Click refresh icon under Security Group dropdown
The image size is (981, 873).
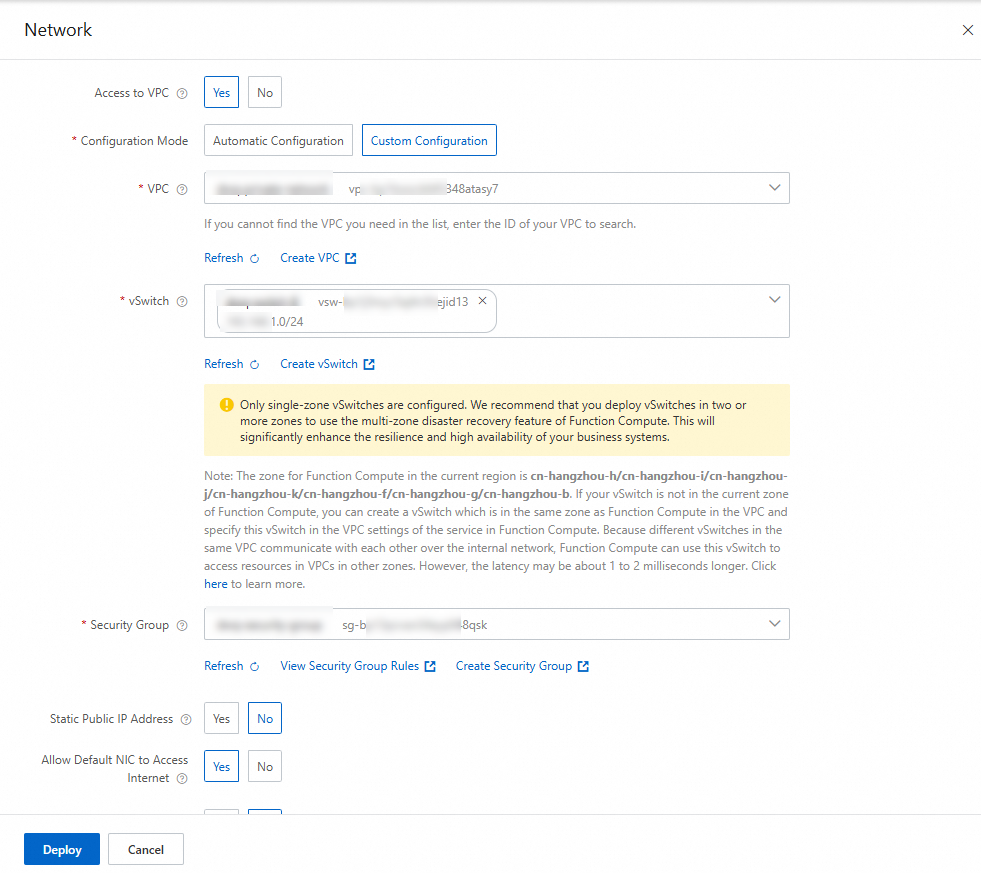pyautogui.click(x=255, y=666)
